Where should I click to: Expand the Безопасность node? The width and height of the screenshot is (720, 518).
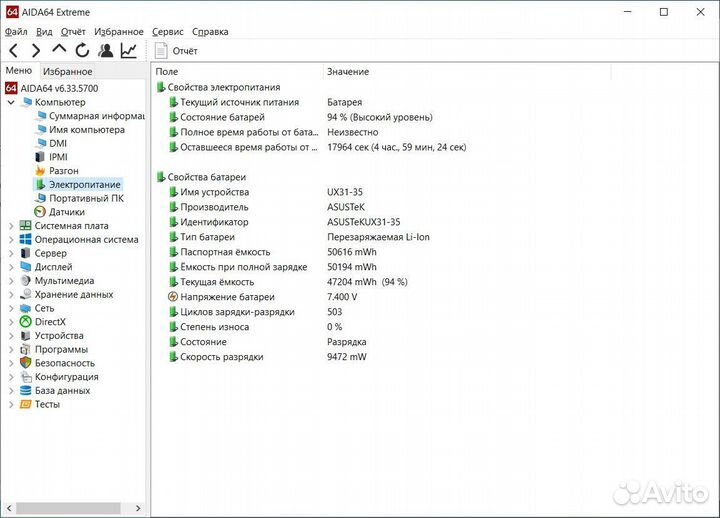click(x=11, y=364)
